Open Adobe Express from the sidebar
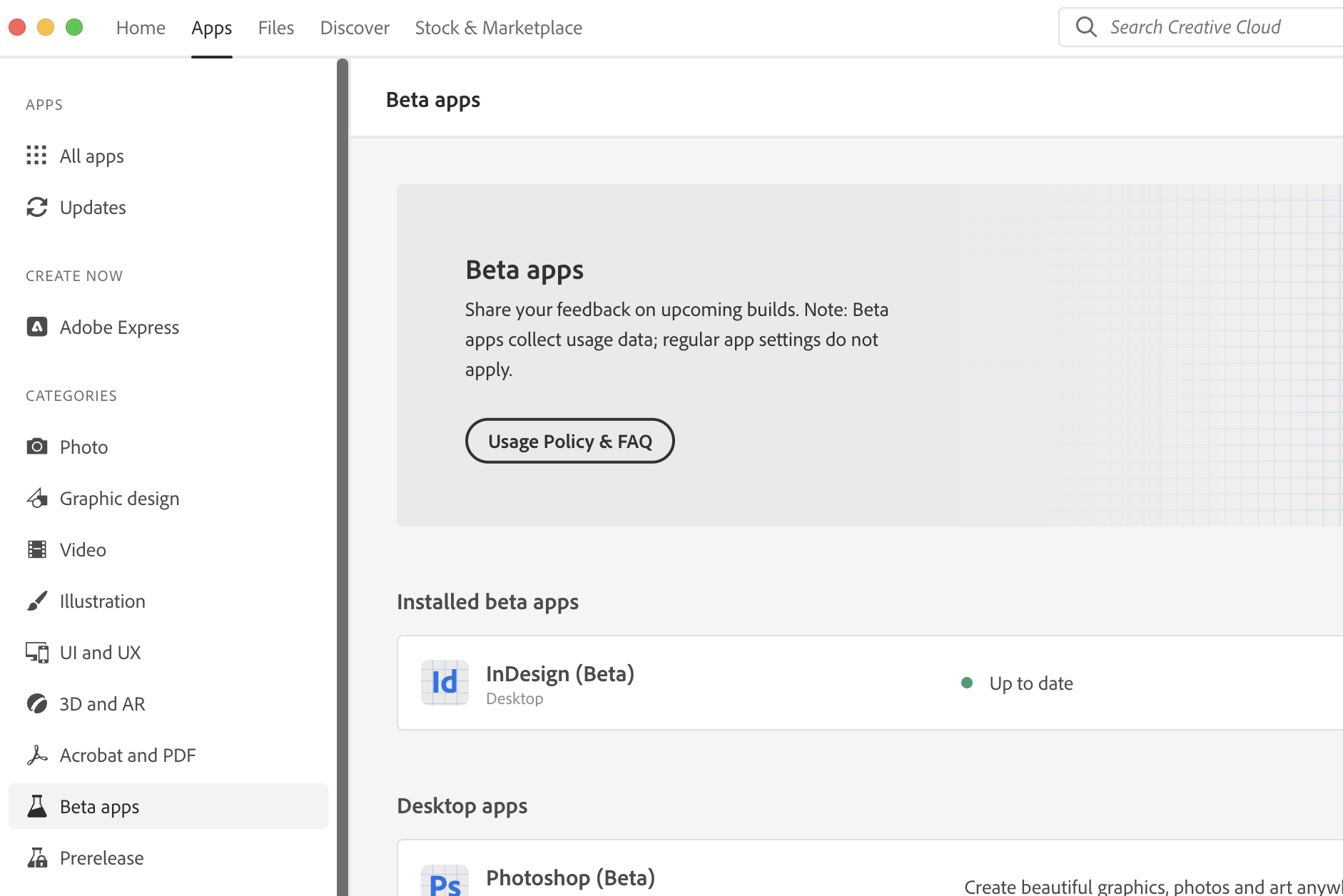 [36, 327]
